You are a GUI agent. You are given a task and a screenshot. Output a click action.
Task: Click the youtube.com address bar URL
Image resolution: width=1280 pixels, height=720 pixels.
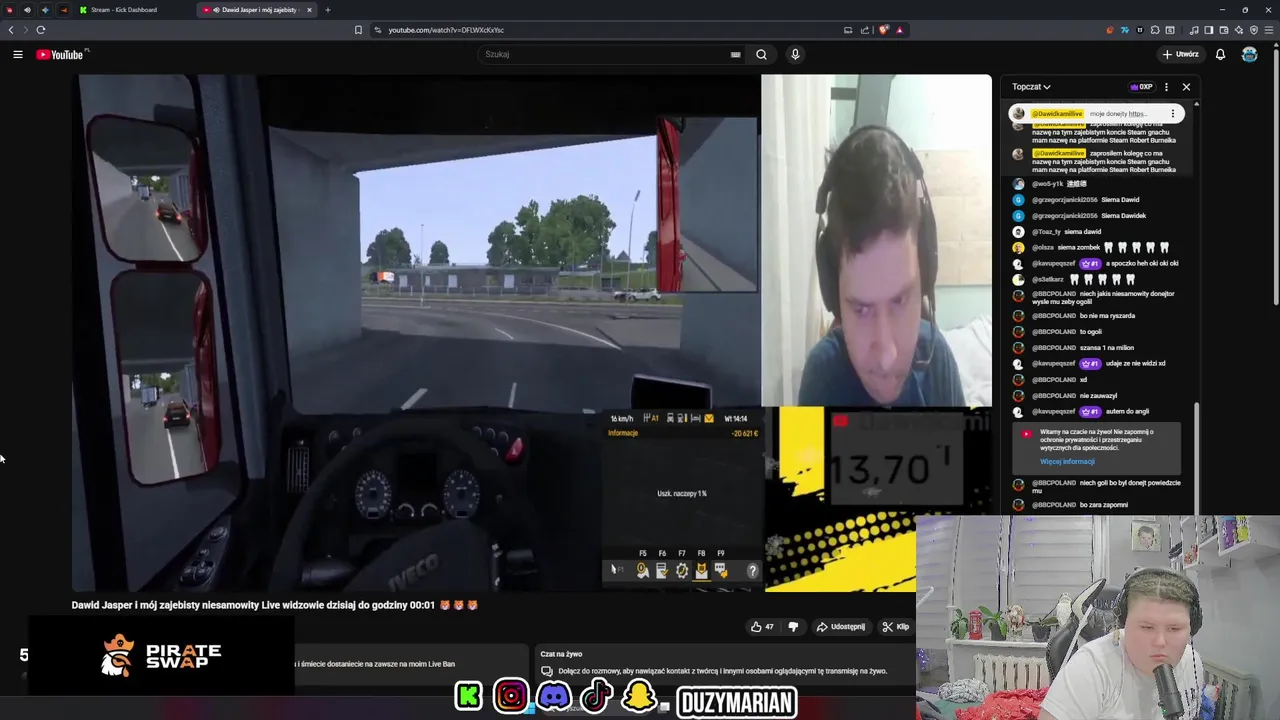446,30
